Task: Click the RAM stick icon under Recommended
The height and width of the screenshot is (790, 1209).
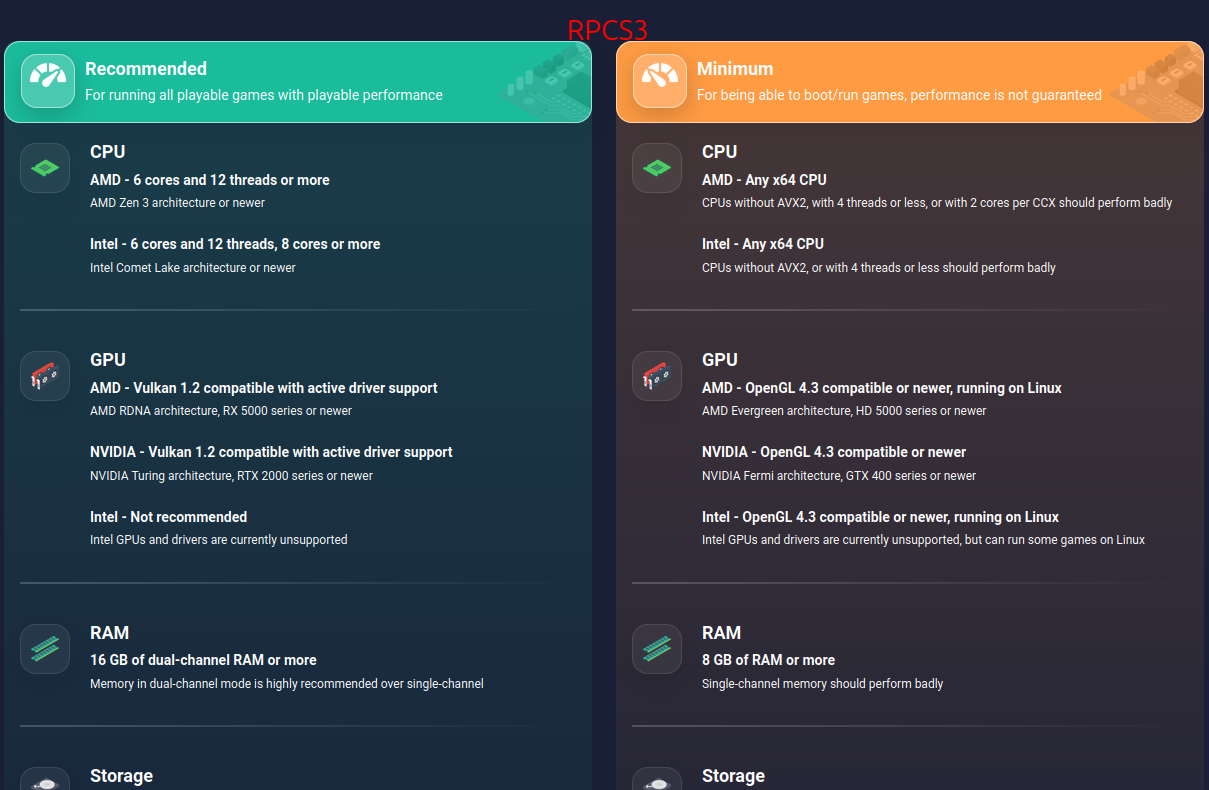Action: [x=45, y=649]
